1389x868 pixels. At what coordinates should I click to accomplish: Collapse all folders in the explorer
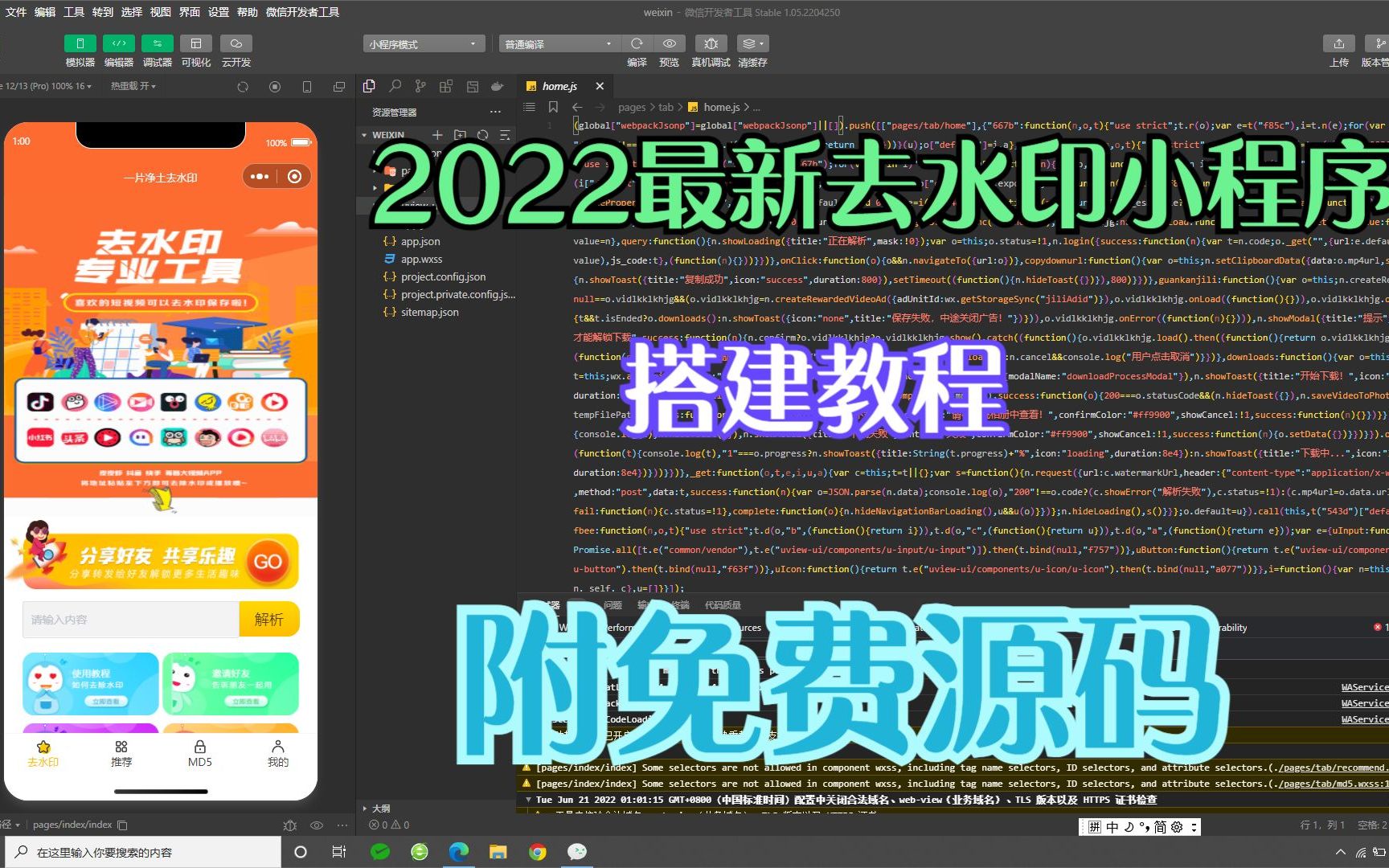(505, 135)
